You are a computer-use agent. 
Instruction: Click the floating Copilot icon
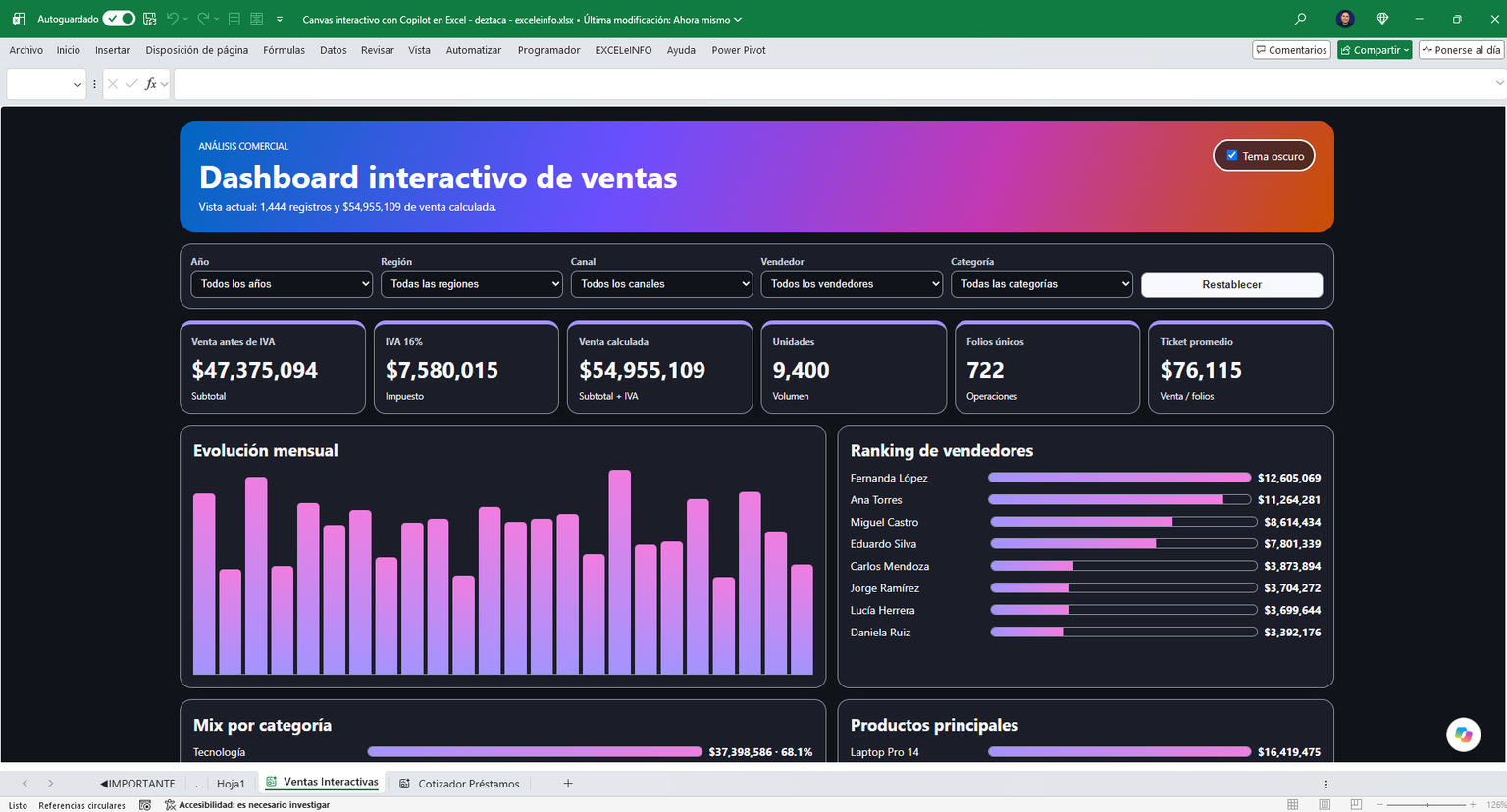(x=1463, y=735)
